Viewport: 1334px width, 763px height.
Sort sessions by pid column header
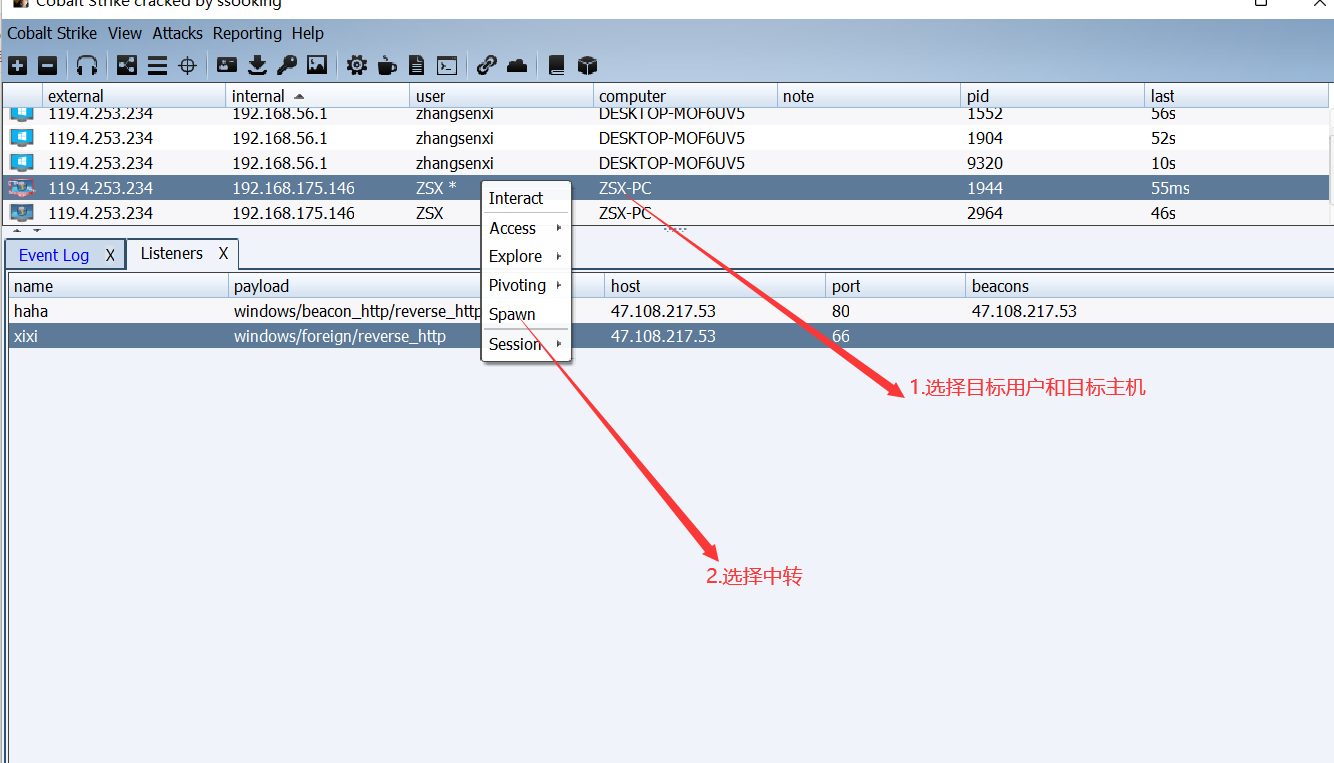(x=1053, y=96)
